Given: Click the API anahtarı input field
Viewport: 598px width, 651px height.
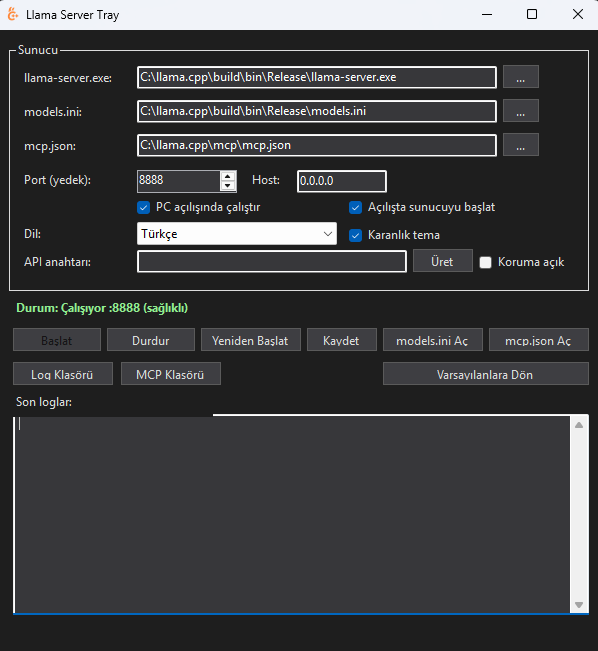Looking at the screenshot, I should point(272,262).
